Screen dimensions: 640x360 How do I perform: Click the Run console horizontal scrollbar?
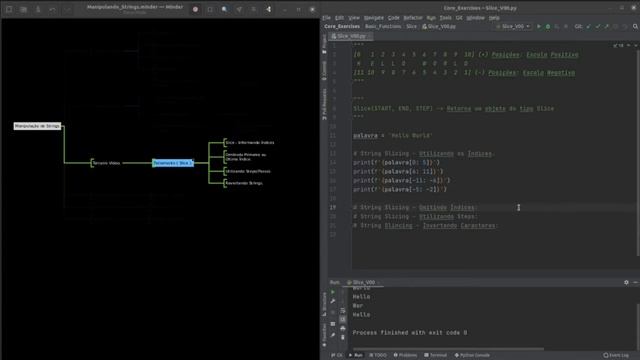(448, 349)
